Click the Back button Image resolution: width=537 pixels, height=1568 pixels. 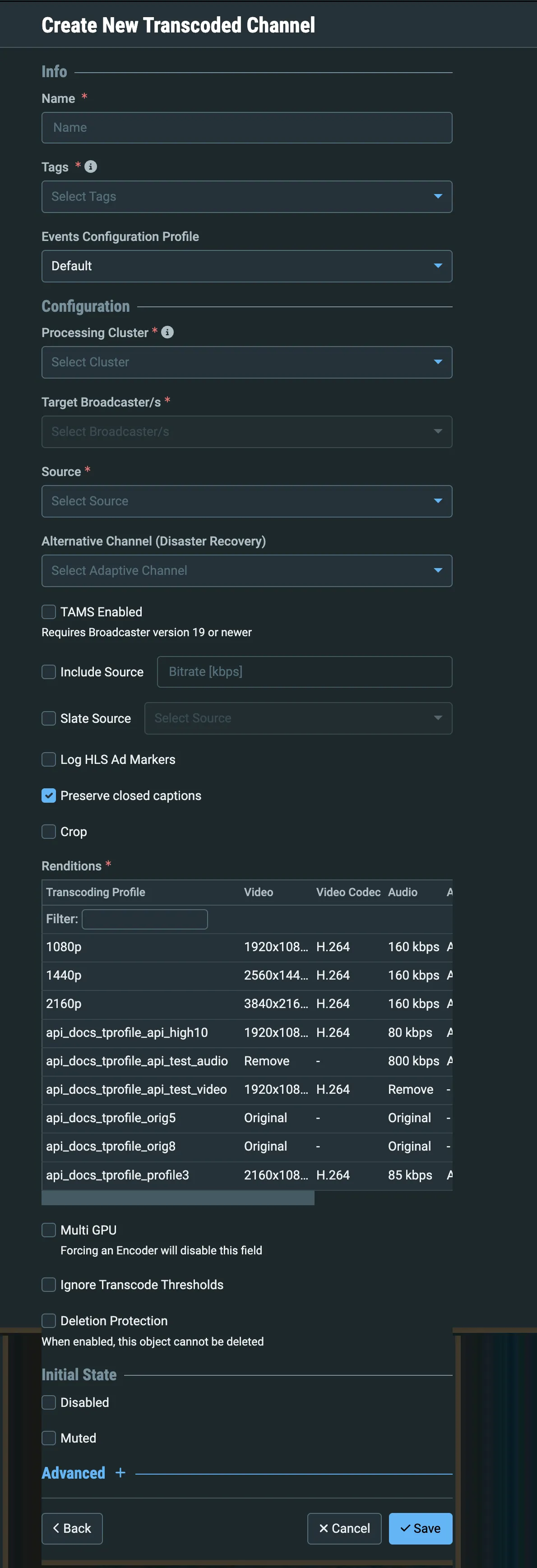click(72, 1528)
